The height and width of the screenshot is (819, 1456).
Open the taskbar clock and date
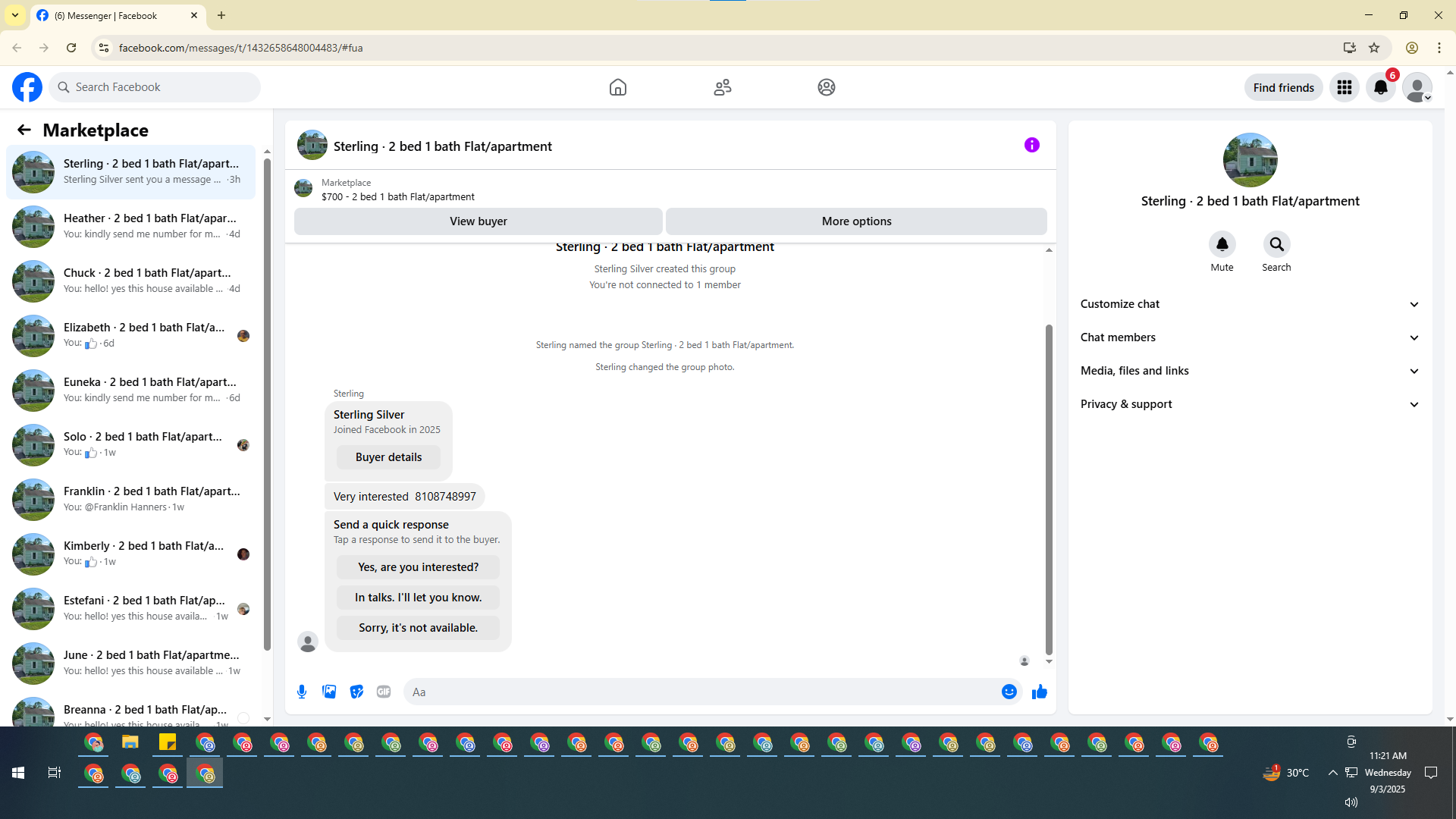1388,773
